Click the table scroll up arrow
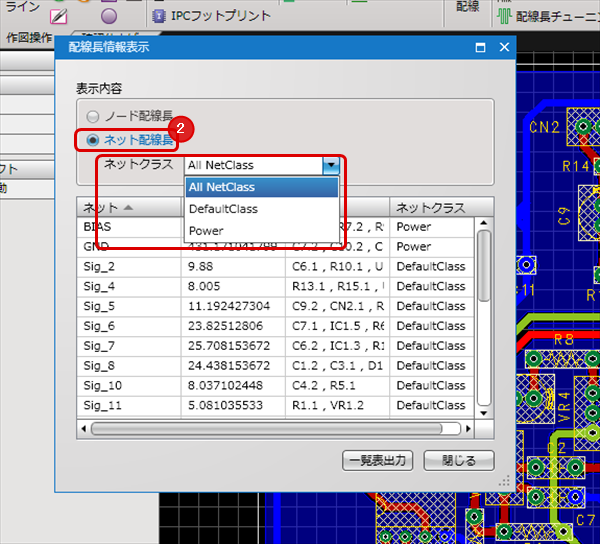Screen dimensions: 600x544 (x=484, y=223)
